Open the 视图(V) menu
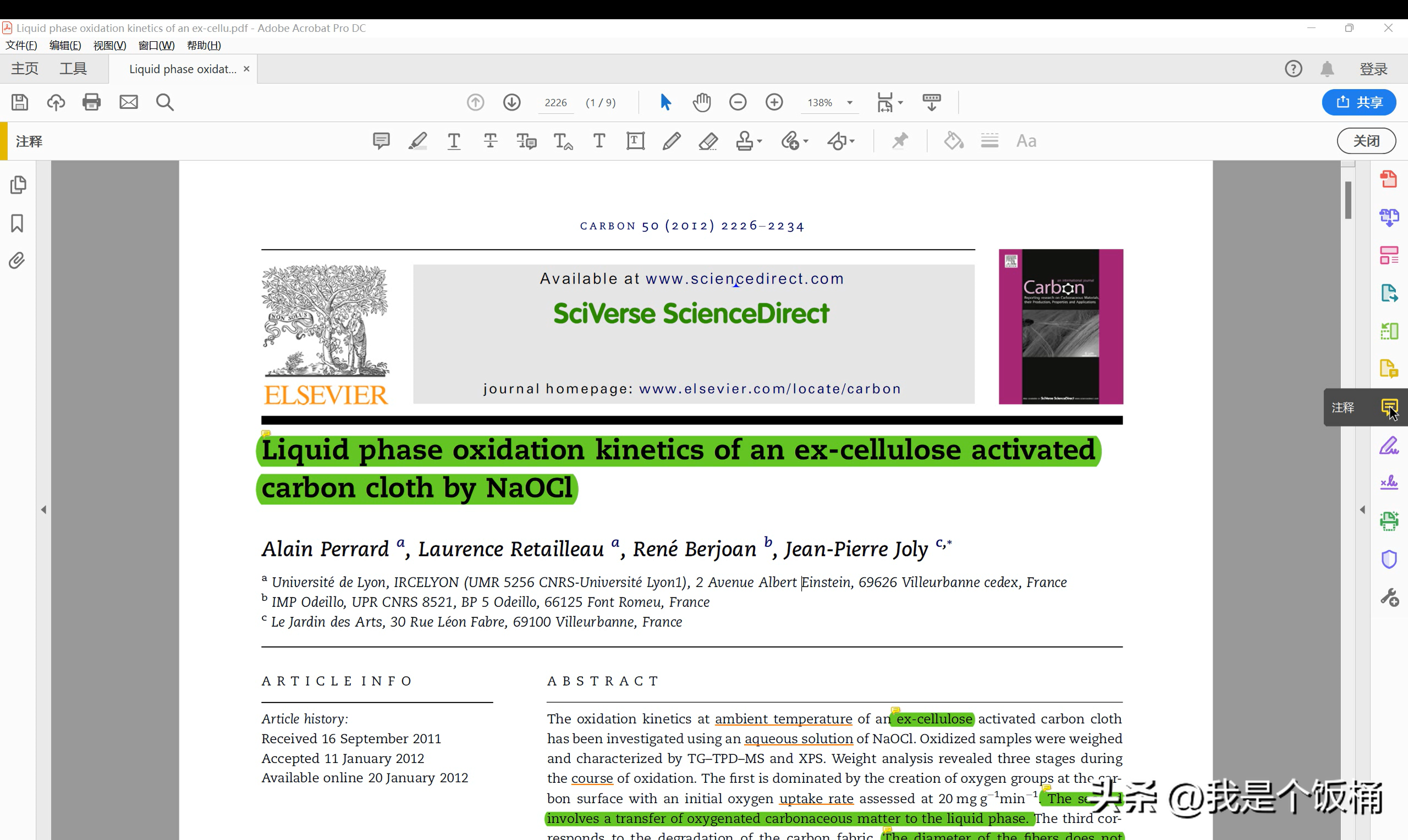The image size is (1408, 840). (109, 45)
